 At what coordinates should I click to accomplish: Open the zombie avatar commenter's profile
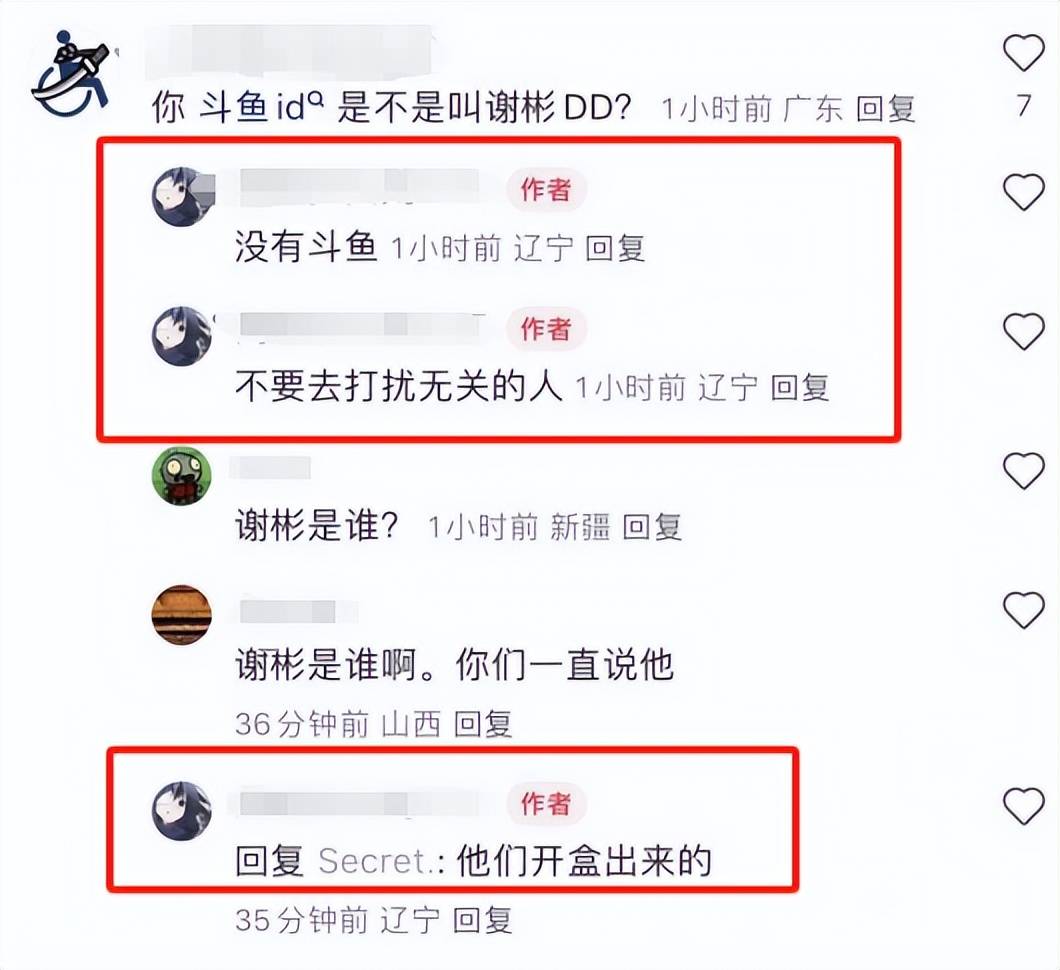click(x=181, y=475)
